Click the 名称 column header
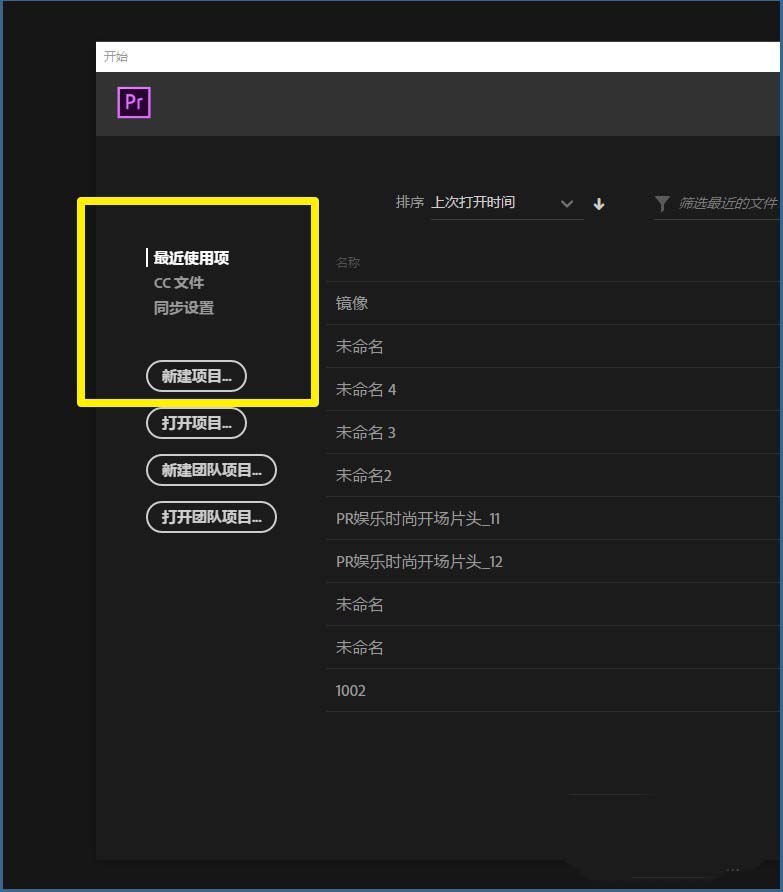 tap(348, 263)
